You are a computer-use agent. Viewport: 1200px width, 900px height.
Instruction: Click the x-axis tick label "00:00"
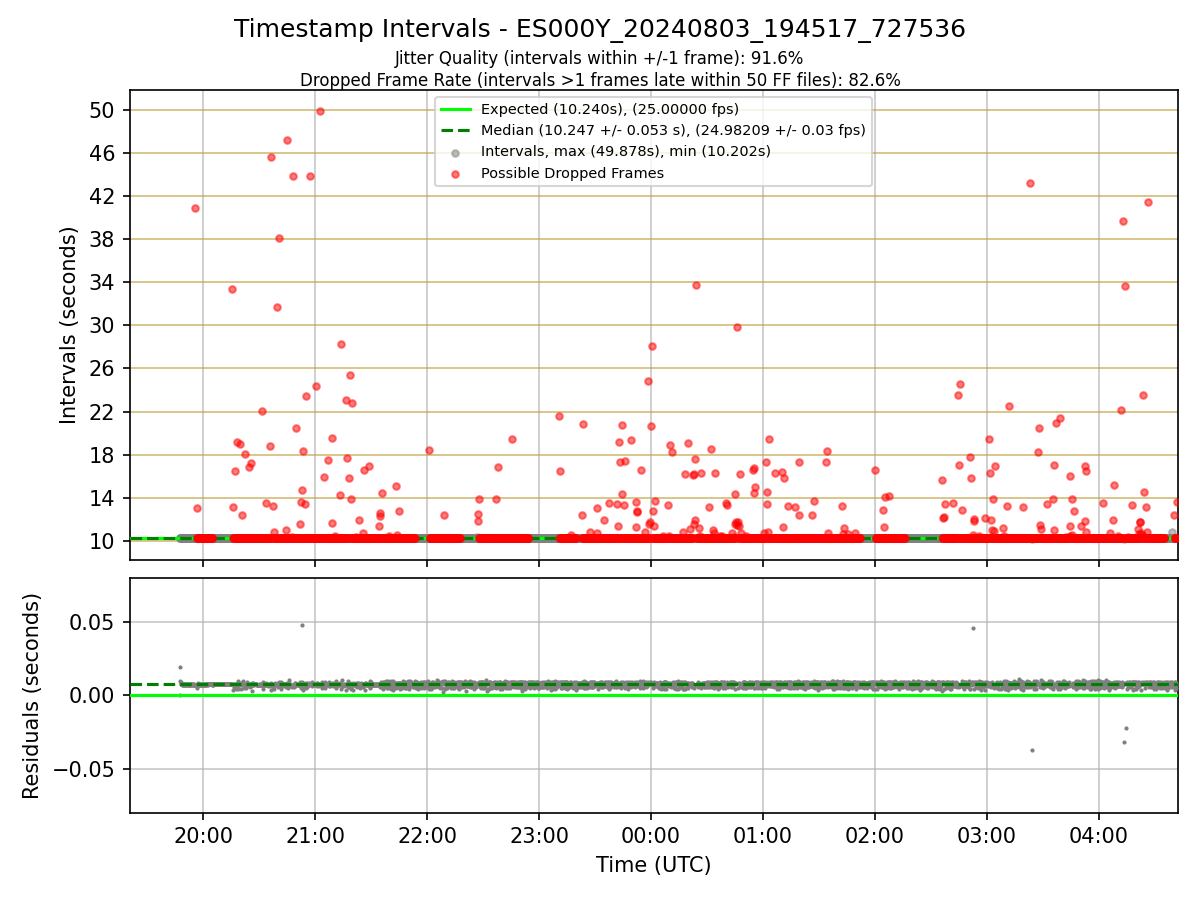651,834
